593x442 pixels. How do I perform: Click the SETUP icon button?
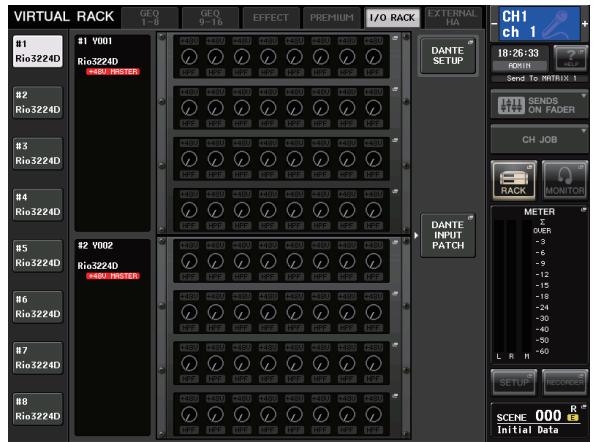pyautogui.click(x=514, y=383)
